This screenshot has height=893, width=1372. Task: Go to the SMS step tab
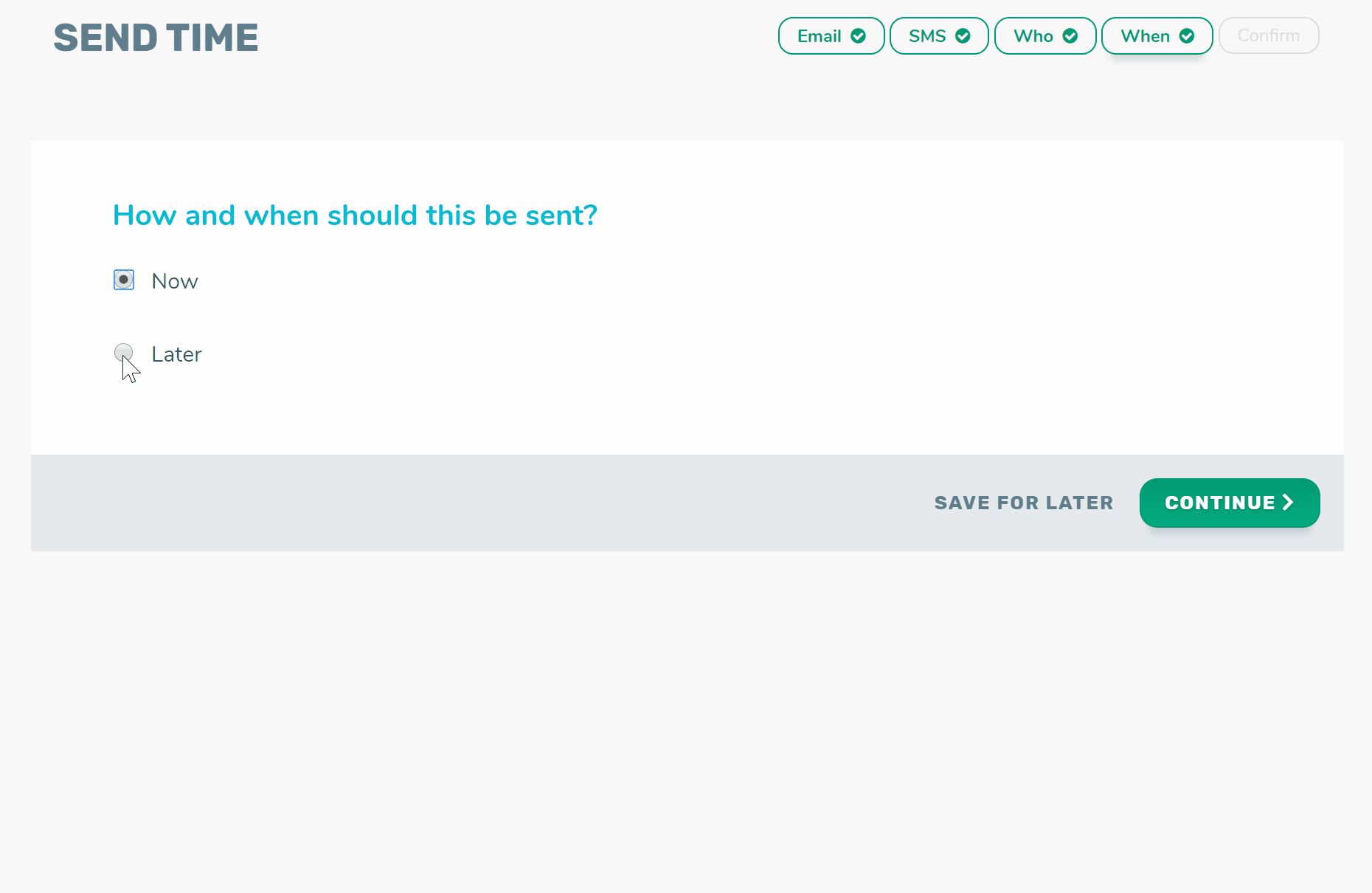click(939, 36)
